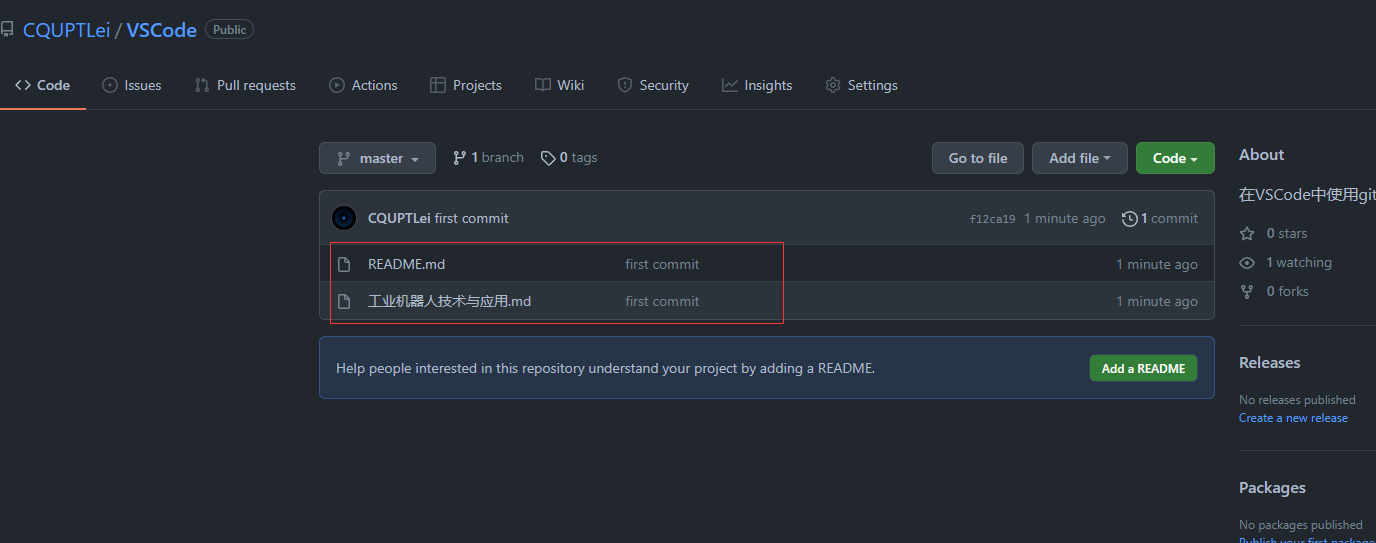Open the Security tab

(653, 85)
